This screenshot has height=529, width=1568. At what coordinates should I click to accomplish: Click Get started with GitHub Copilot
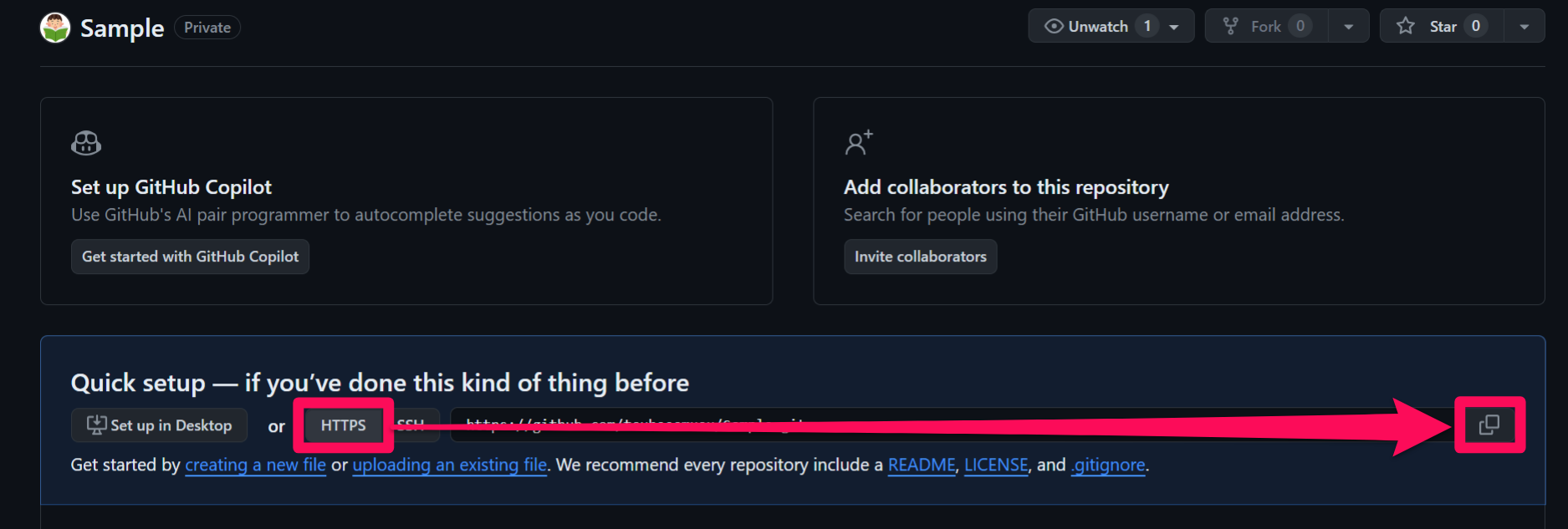(190, 257)
